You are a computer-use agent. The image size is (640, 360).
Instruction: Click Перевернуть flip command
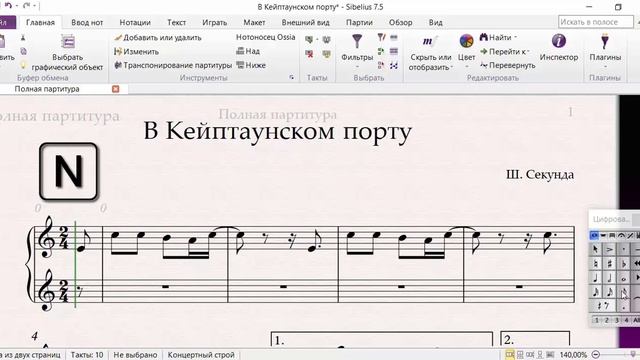[x=507, y=65]
